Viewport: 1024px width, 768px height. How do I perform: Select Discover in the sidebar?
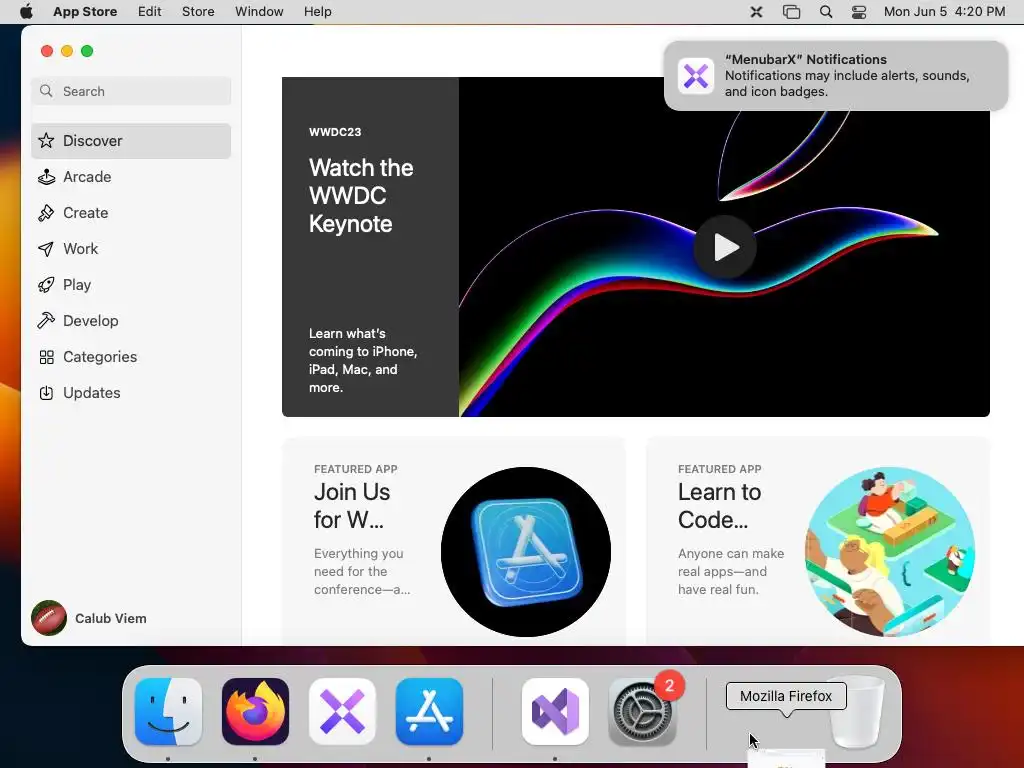(131, 140)
